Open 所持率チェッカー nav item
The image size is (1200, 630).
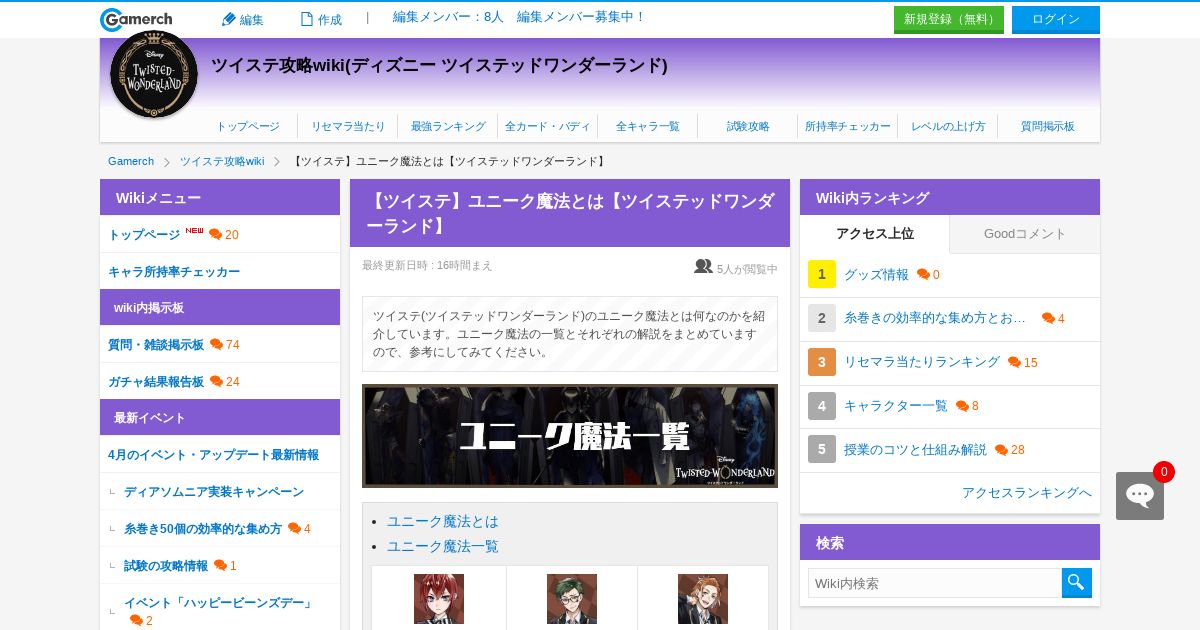(x=848, y=126)
